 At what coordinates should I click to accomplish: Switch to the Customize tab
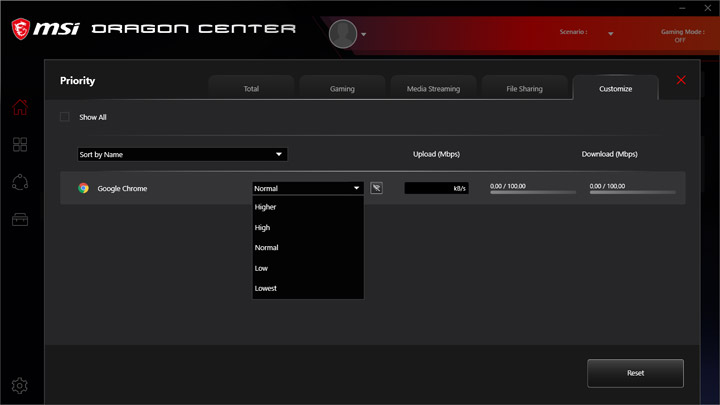click(x=615, y=88)
